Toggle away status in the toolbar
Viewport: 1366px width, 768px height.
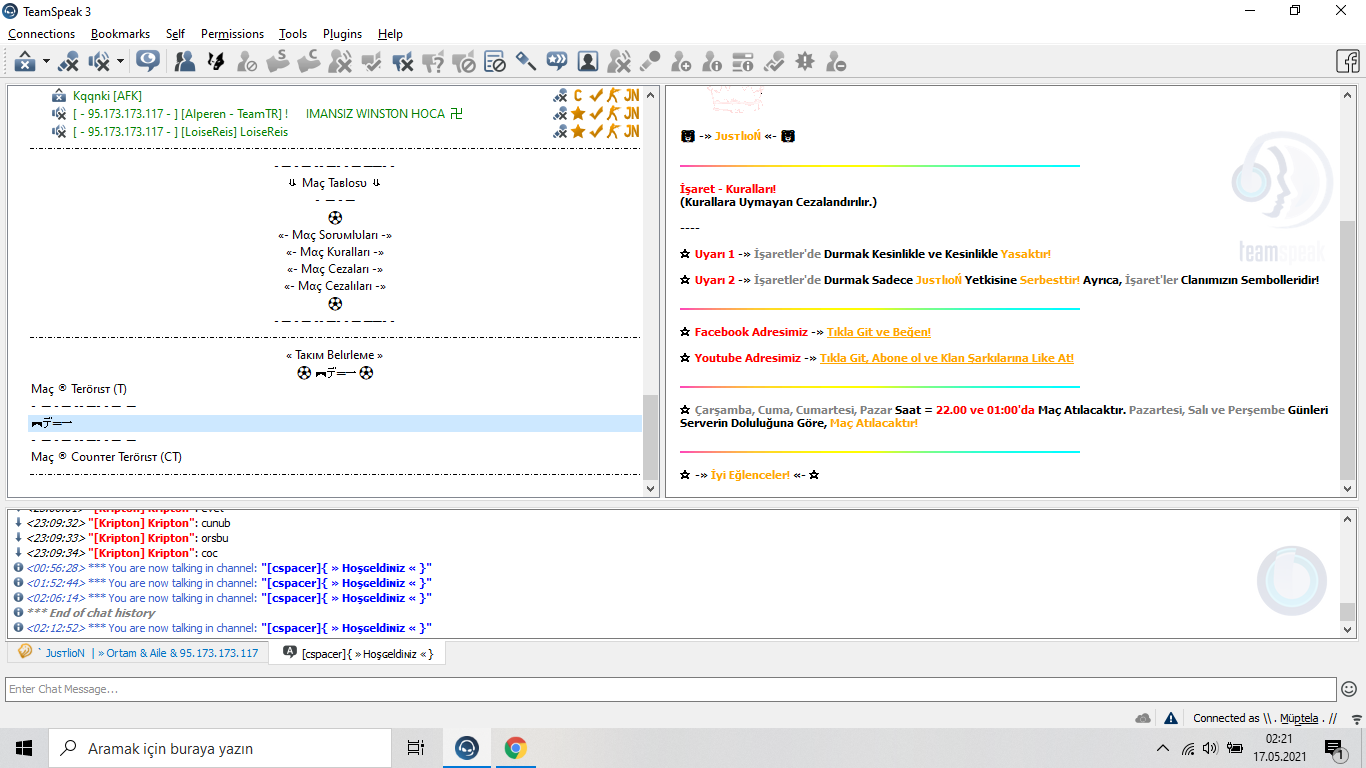coord(25,62)
